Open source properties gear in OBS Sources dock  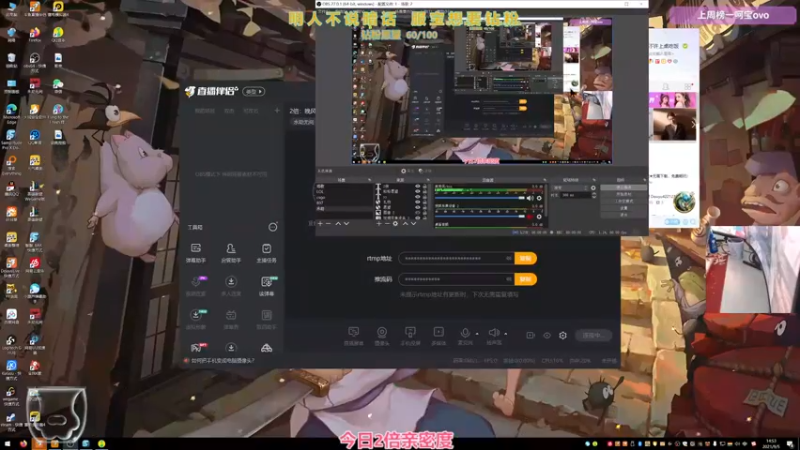click(x=395, y=223)
